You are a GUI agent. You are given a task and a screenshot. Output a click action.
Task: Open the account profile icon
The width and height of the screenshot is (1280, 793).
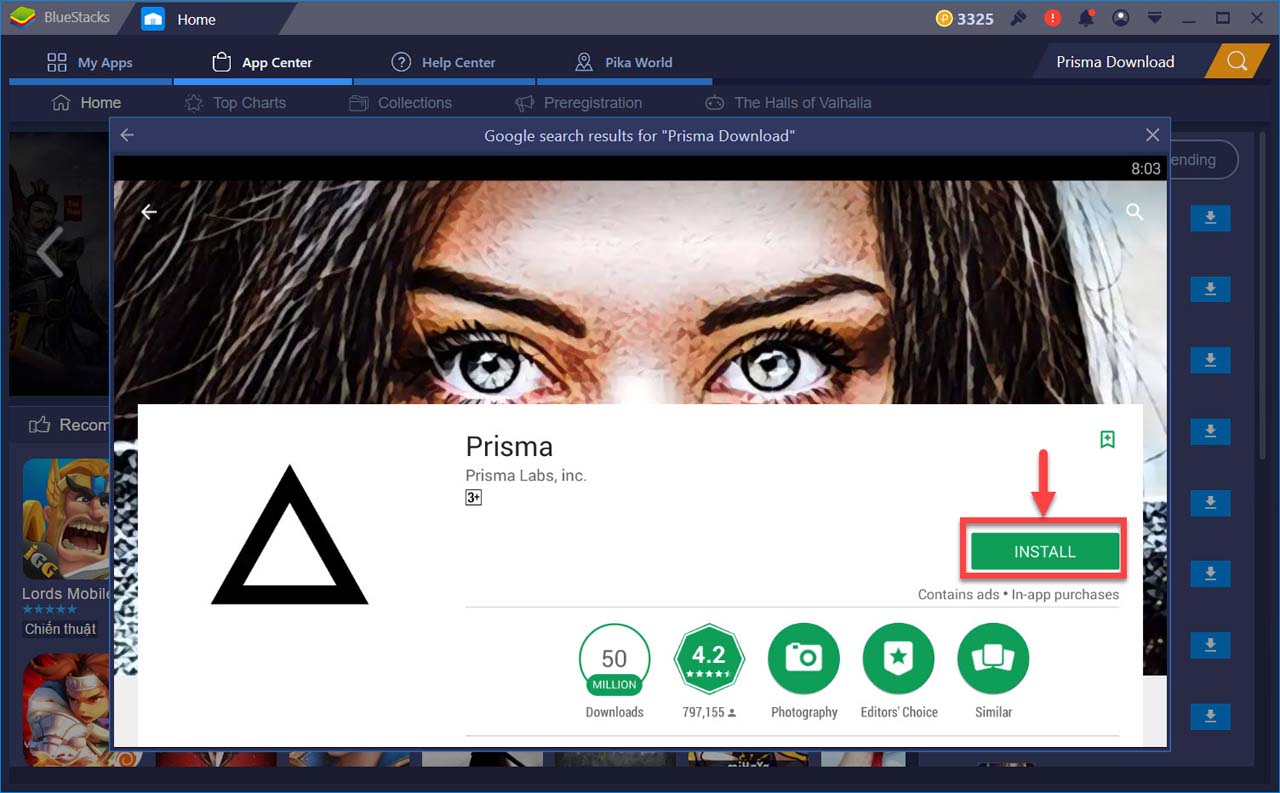(x=1121, y=18)
